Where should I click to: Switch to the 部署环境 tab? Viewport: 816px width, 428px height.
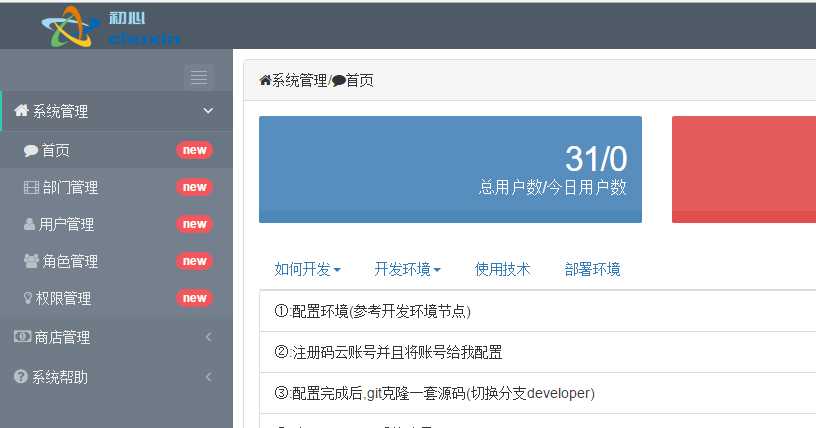(x=592, y=269)
